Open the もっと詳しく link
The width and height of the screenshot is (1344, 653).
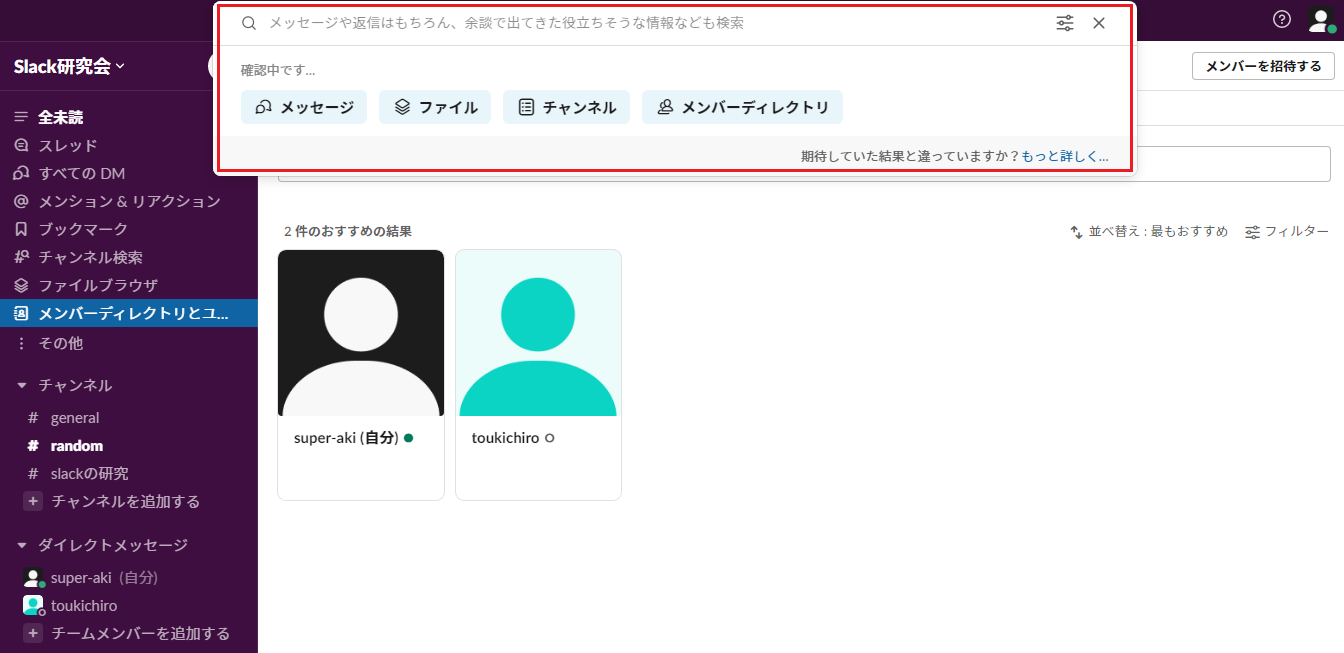pos(1064,156)
